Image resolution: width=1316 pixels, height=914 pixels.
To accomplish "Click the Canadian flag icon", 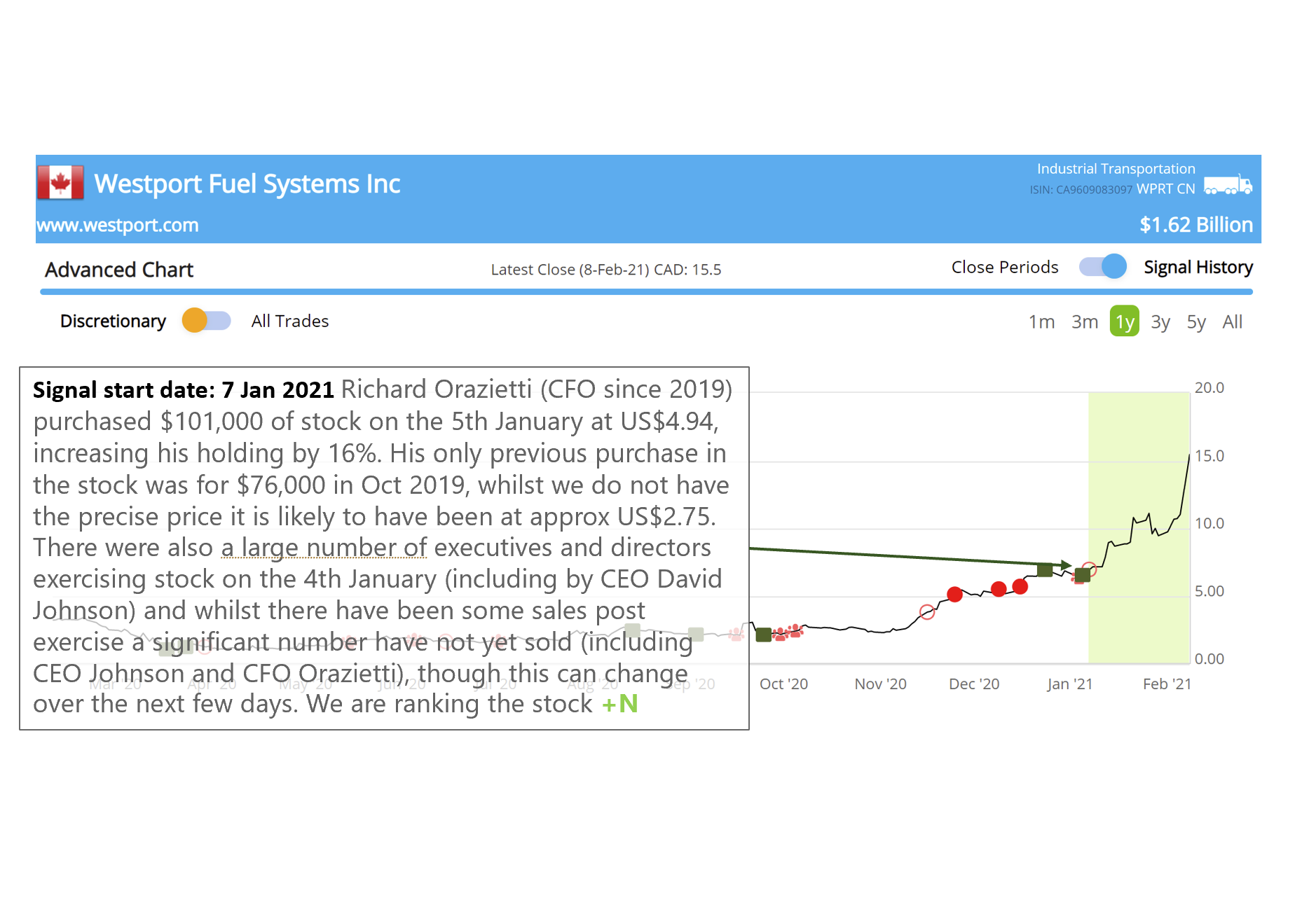I will (x=60, y=183).
